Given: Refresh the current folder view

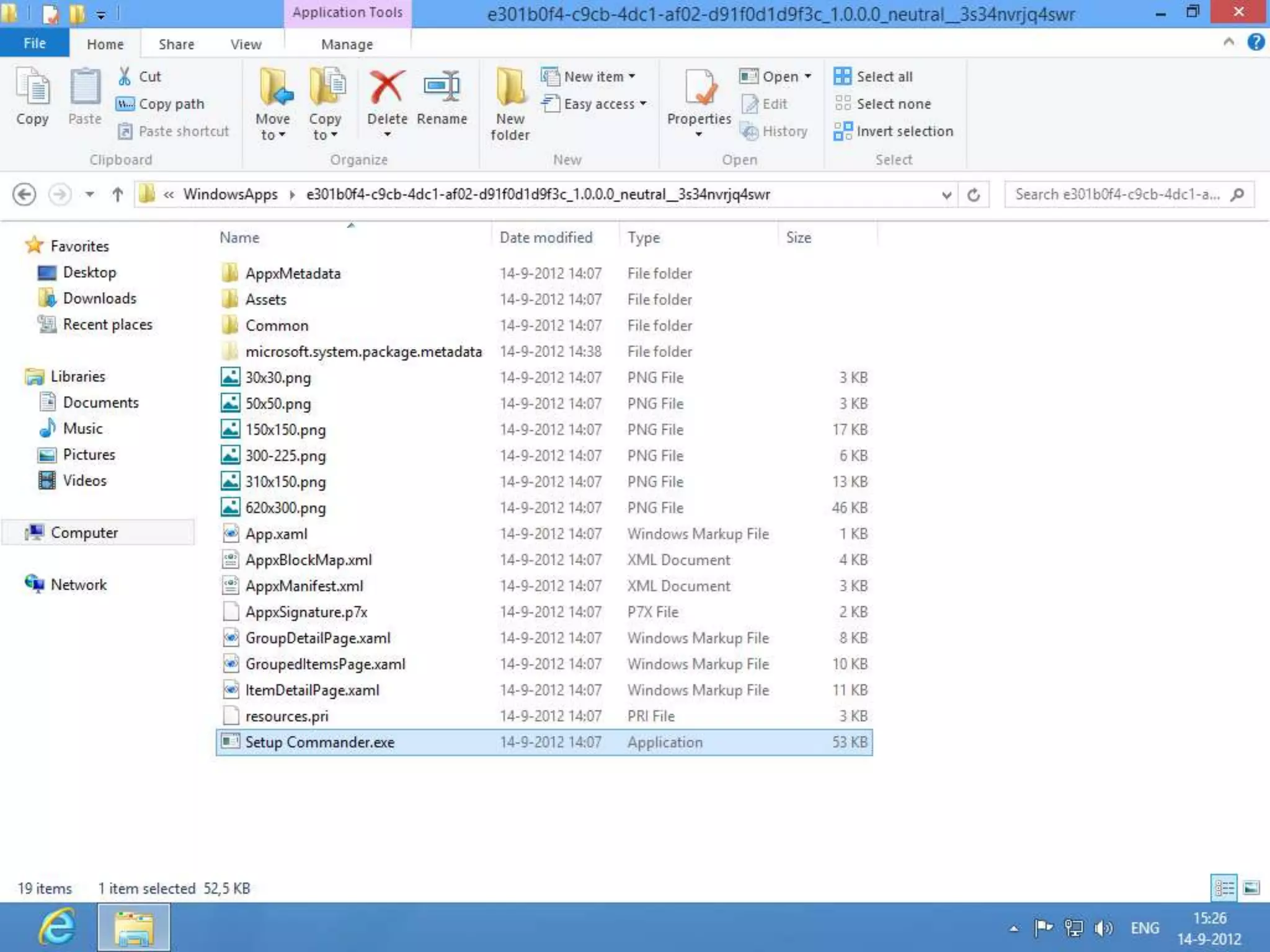Looking at the screenshot, I should tap(974, 195).
